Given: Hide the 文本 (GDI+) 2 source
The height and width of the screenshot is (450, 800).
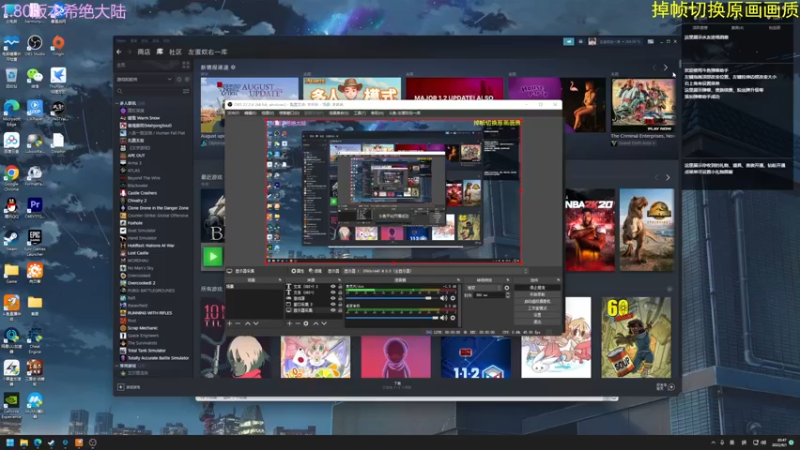Looking at the screenshot, I should pyautogui.click(x=333, y=287).
